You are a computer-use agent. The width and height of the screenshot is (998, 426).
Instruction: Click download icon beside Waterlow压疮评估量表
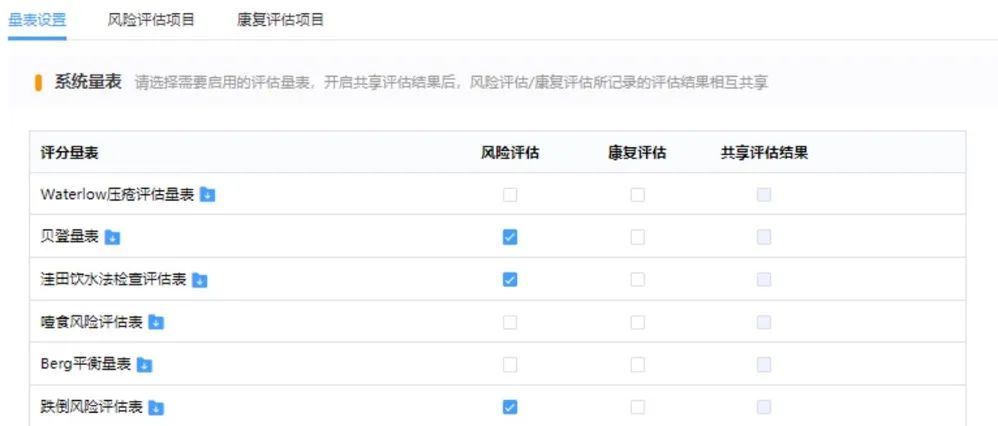pos(207,195)
